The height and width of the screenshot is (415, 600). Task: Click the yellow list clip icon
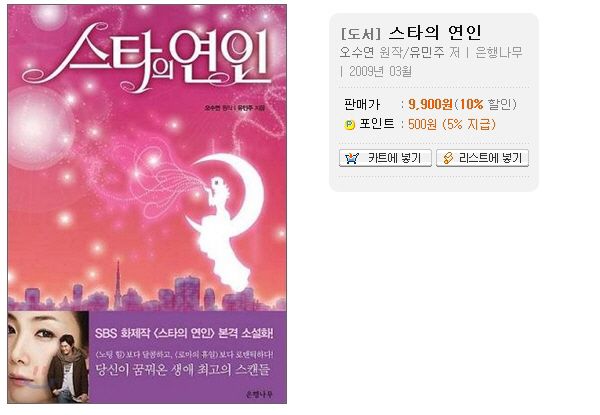448,158
